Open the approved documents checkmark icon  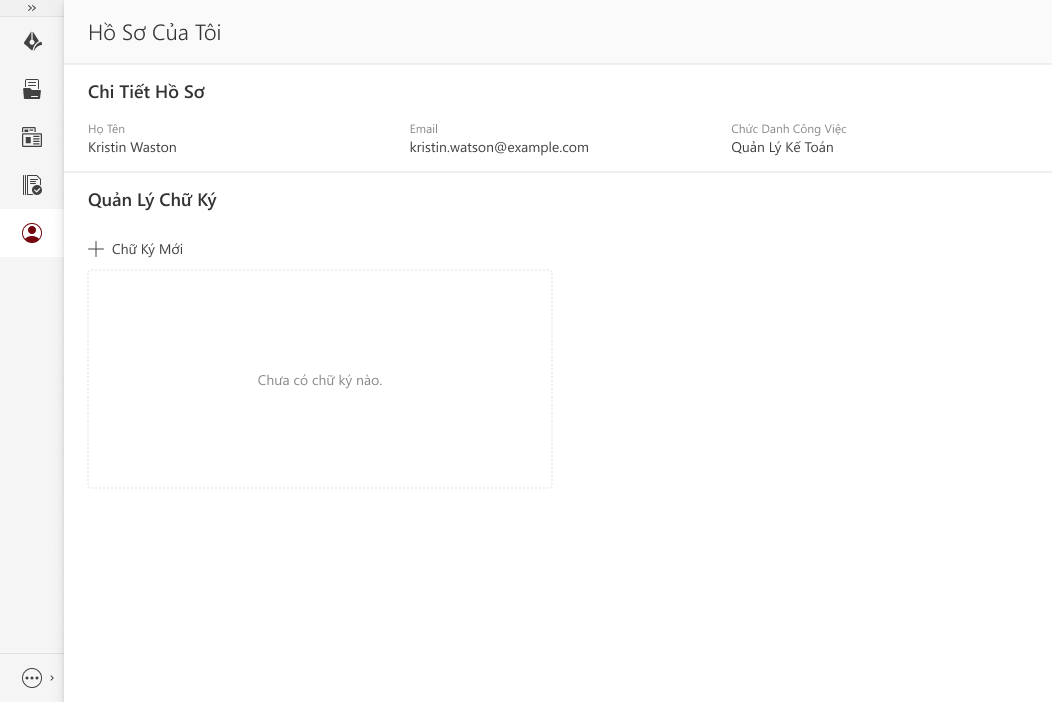pyautogui.click(x=32, y=185)
